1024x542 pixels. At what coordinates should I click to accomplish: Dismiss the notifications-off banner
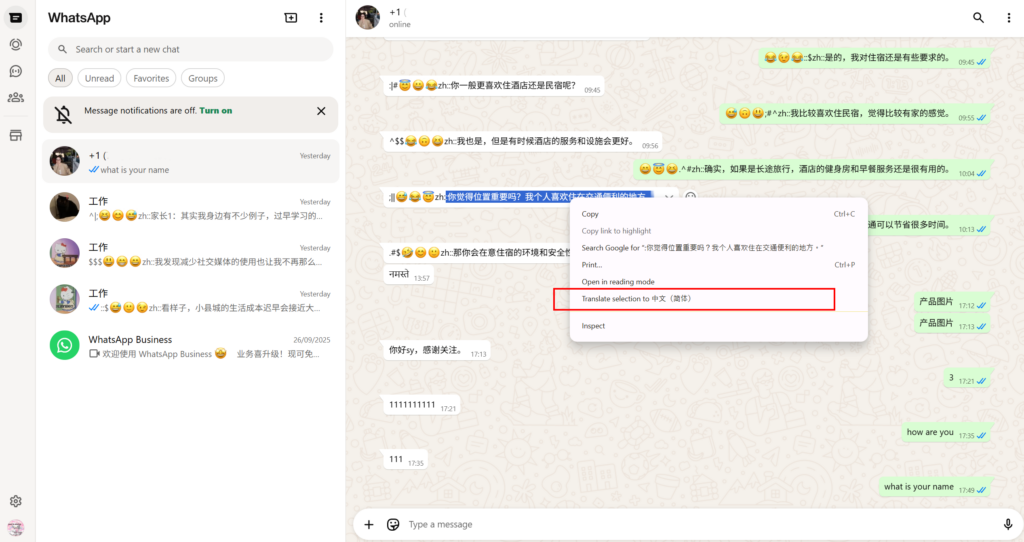coord(321,111)
